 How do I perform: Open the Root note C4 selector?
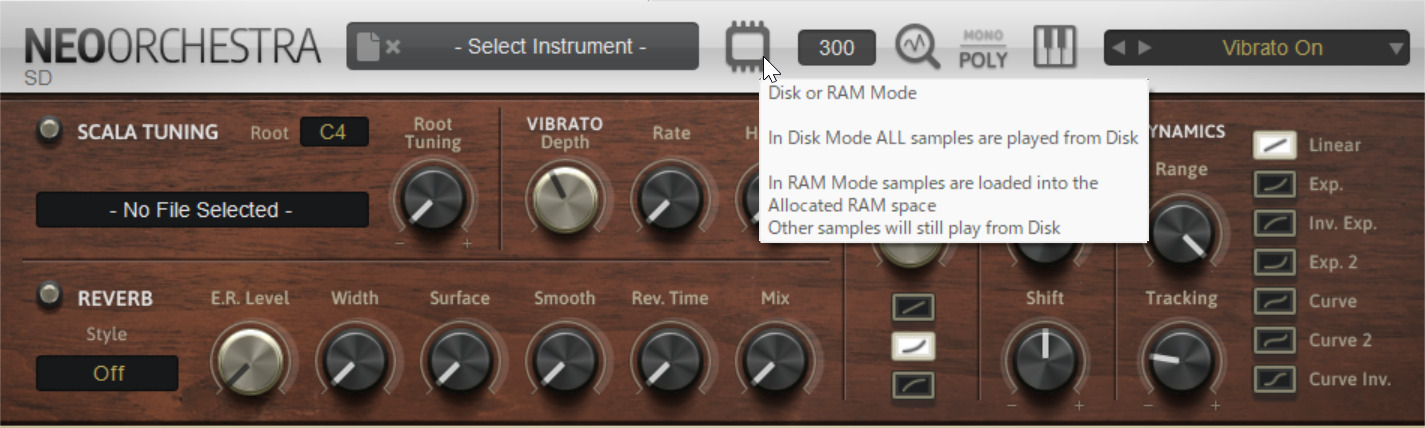334,132
